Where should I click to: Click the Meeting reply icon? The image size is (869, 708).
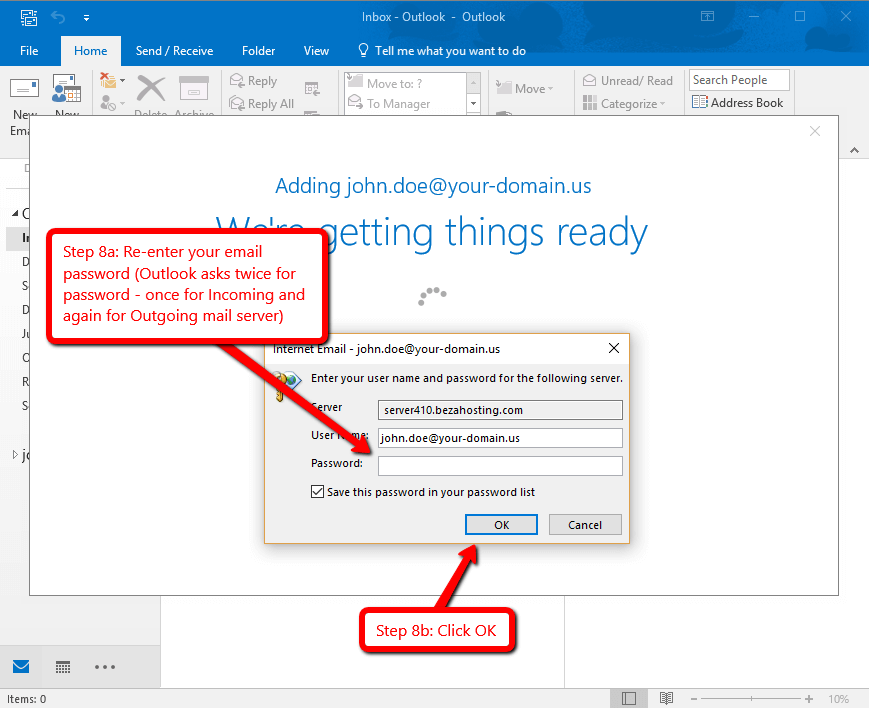point(312,89)
